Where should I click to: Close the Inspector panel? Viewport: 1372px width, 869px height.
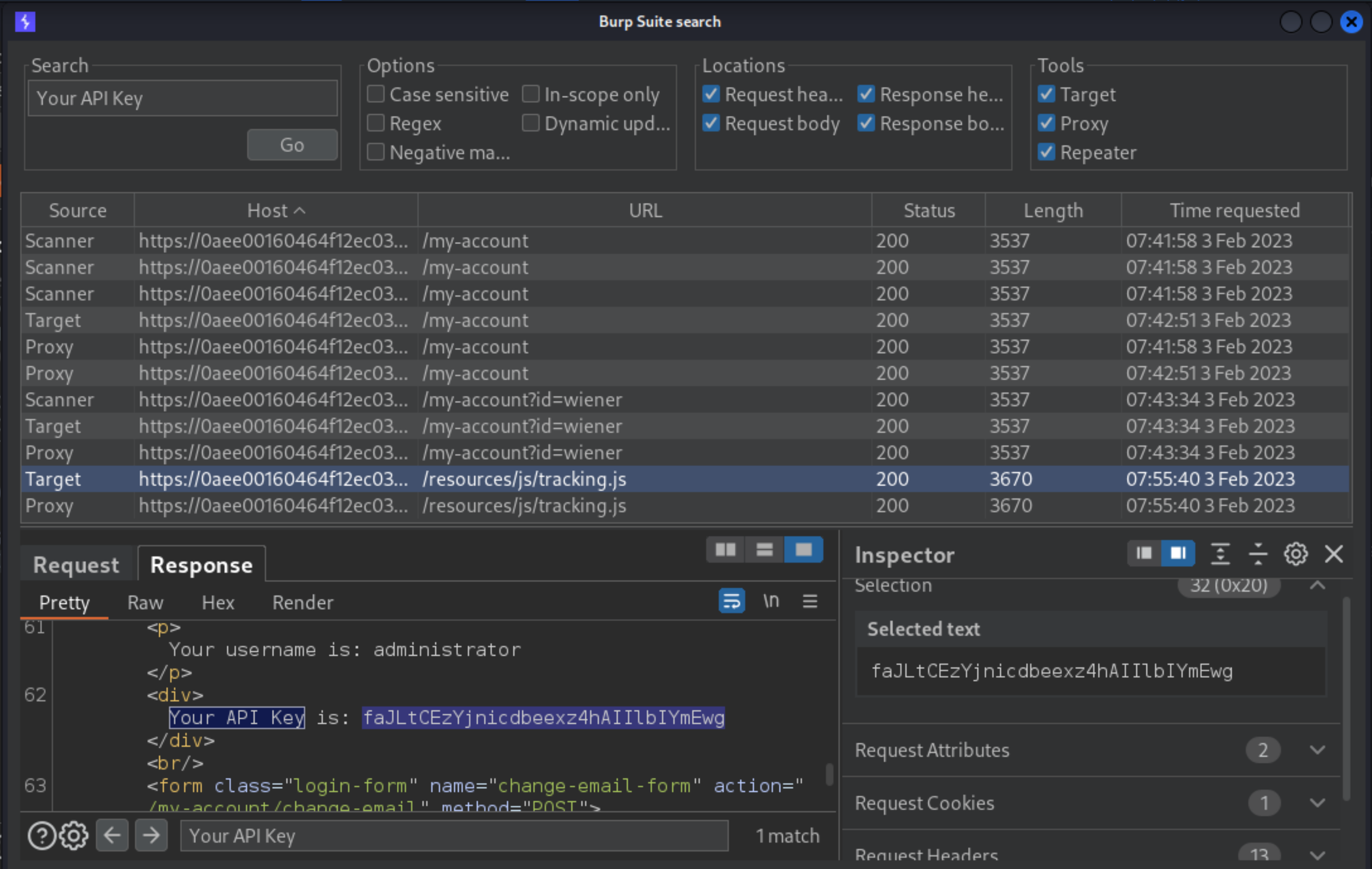(1334, 553)
